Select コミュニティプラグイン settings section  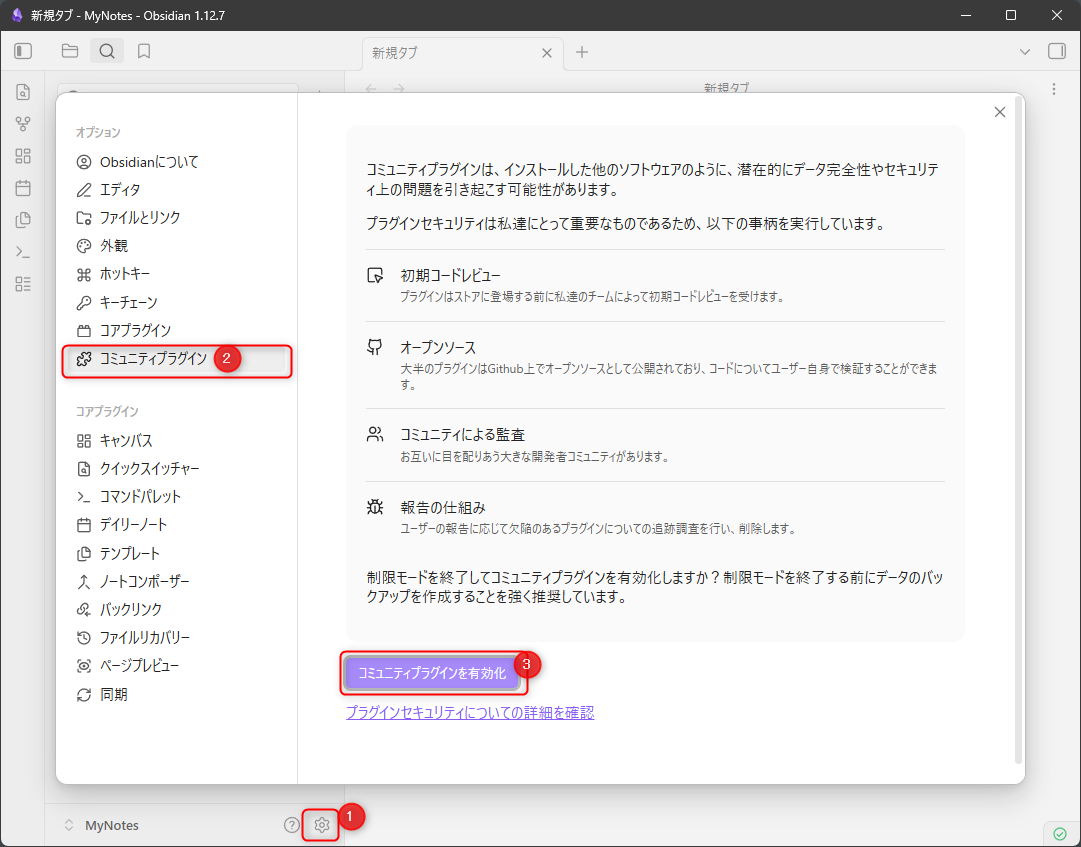click(178, 359)
